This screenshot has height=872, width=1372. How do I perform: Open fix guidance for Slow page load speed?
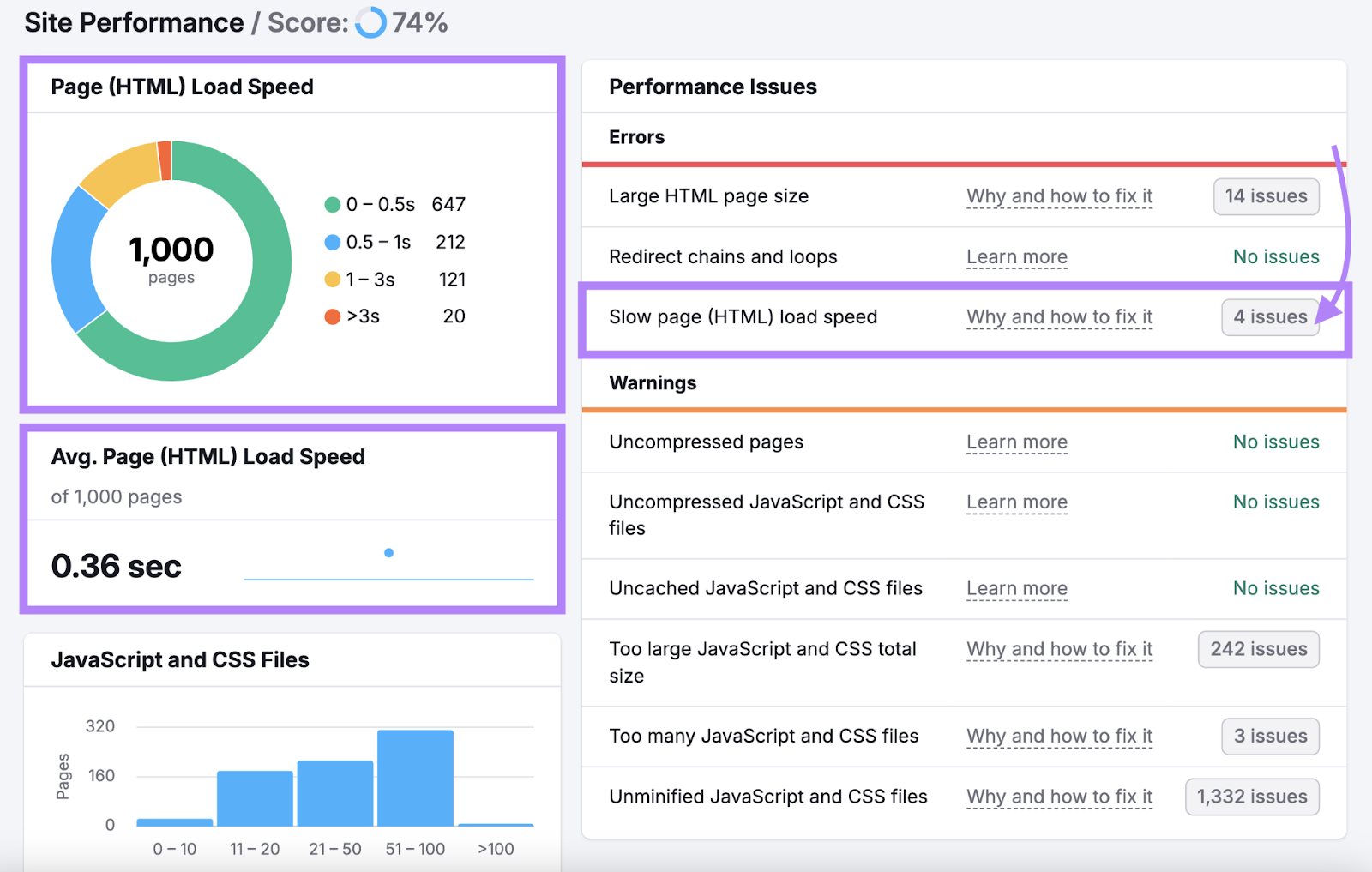pyautogui.click(x=1059, y=317)
